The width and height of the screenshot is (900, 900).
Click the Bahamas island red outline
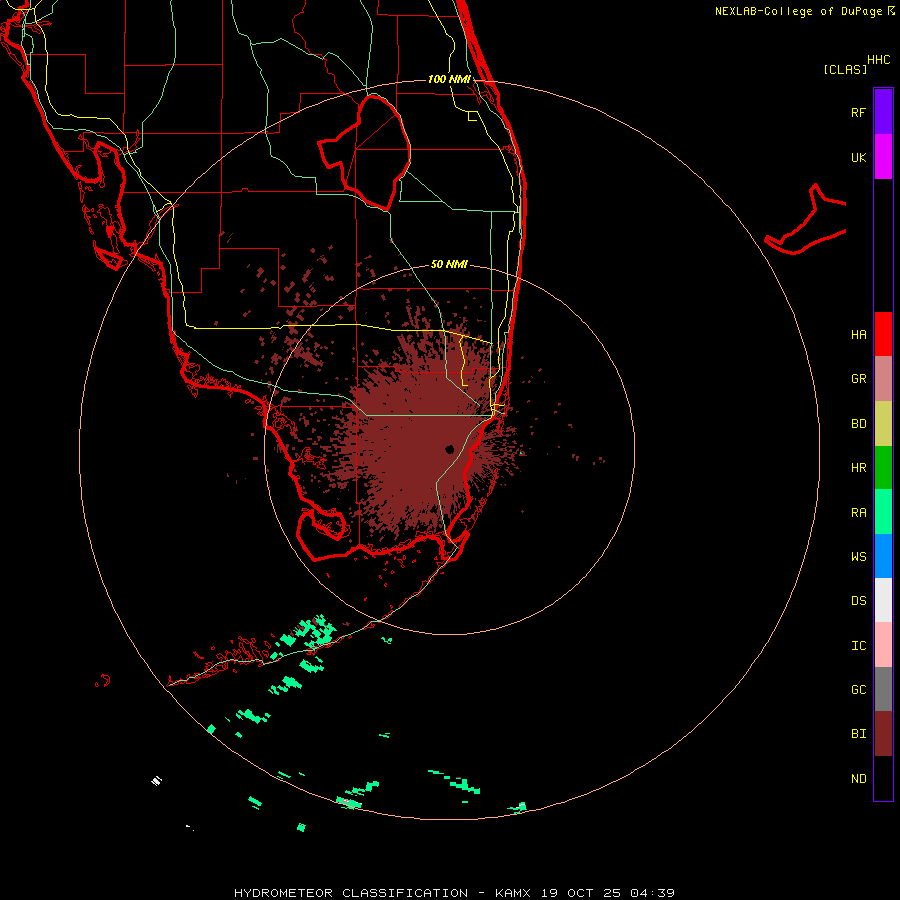[x=806, y=221]
